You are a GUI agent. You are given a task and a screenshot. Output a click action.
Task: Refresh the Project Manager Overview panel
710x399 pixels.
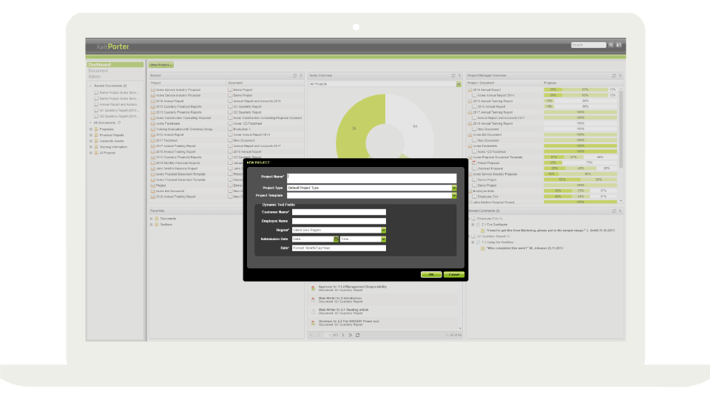614,76
